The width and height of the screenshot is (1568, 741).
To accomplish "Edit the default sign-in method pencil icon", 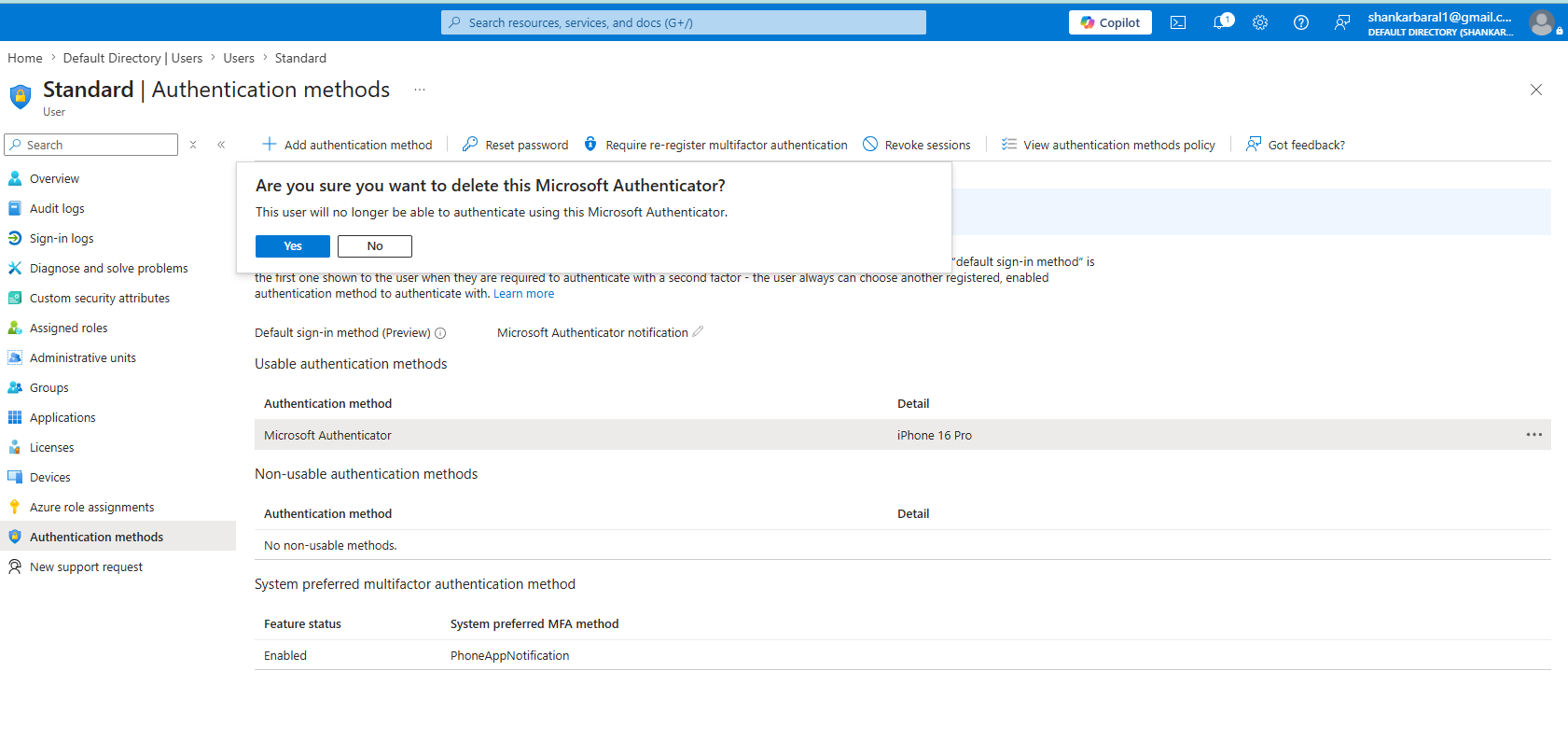I will [x=698, y=331].
